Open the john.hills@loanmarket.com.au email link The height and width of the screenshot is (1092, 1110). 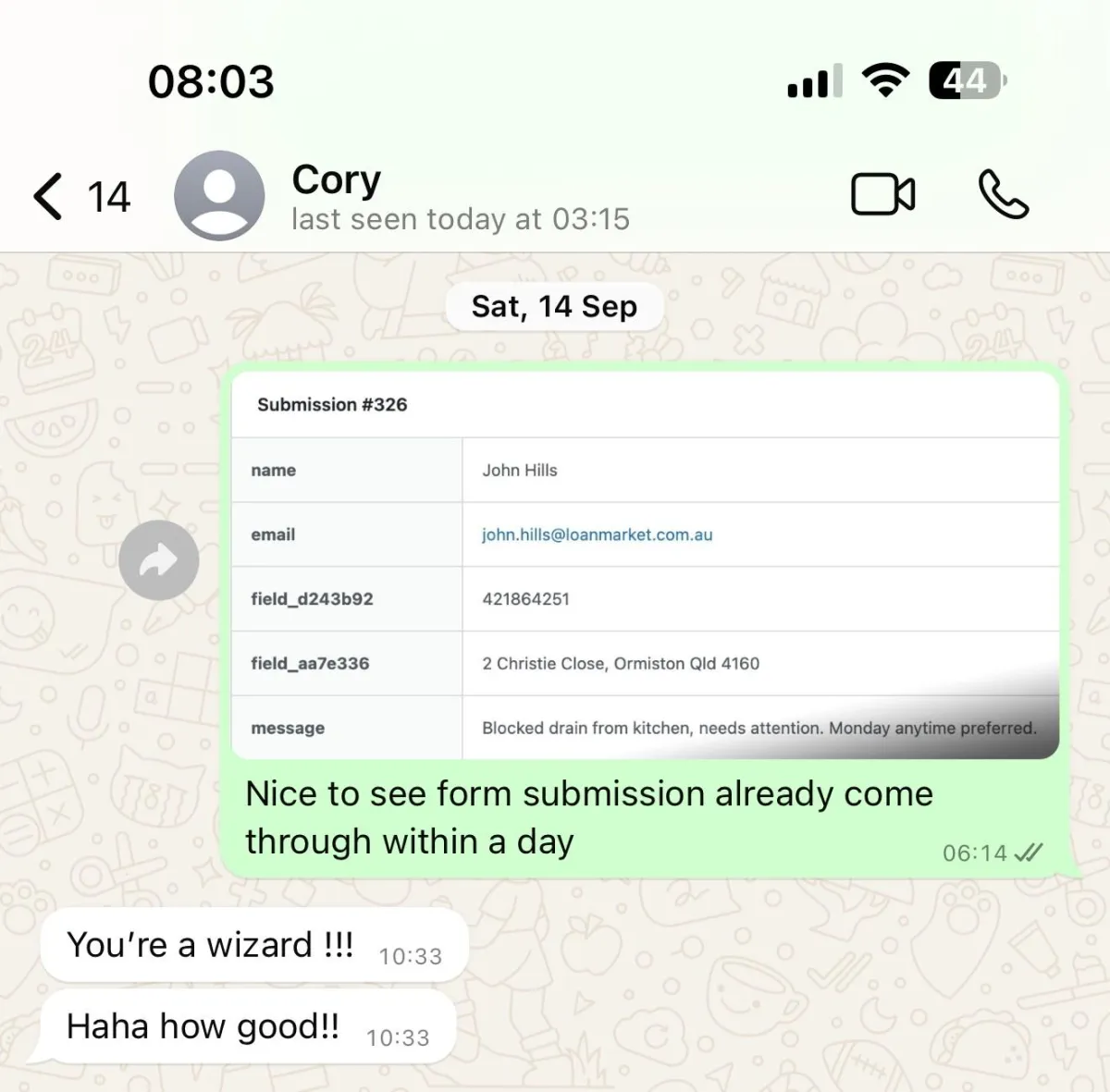pyautogui.click(x=597, y=534)
